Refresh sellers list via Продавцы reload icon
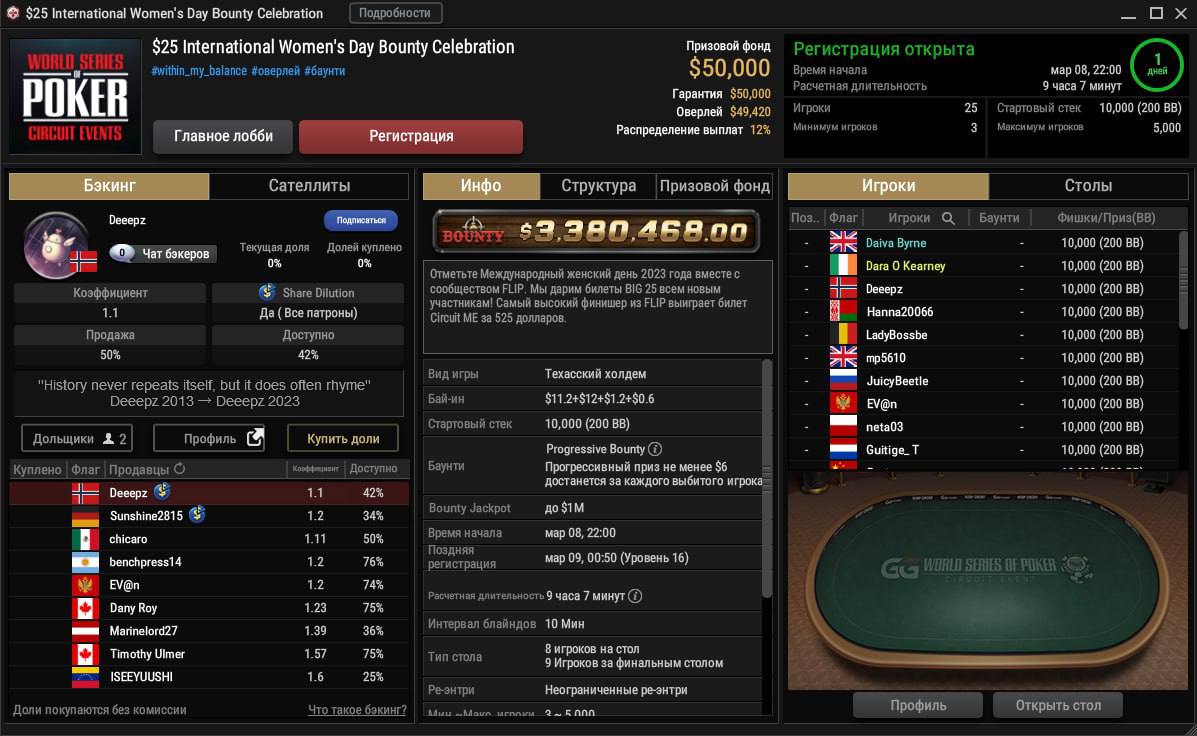 (x=179, y=469)
